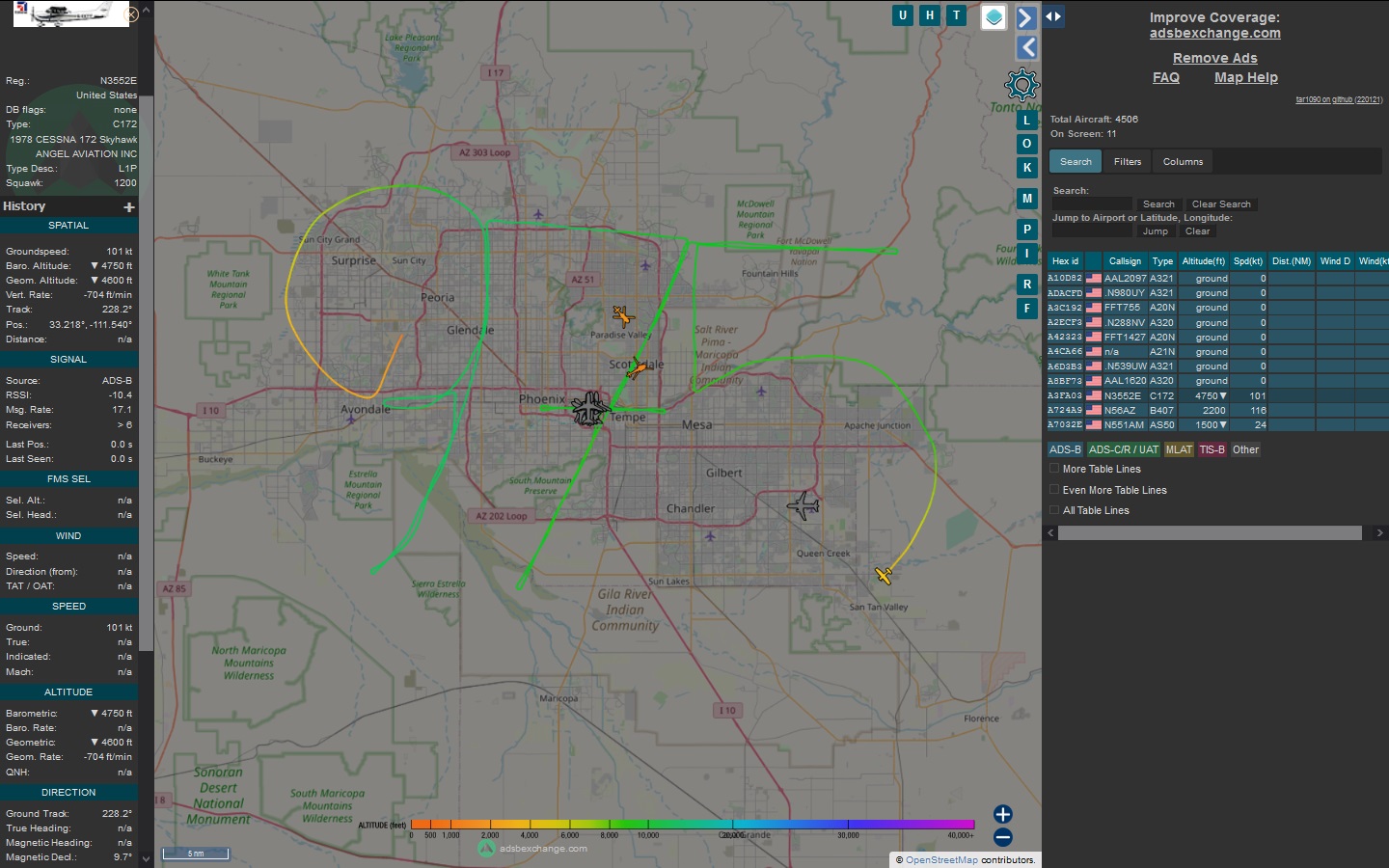1389x868 pixels.
Task: Click the TIS-B source legend label
Action: tap(1212, 449)
